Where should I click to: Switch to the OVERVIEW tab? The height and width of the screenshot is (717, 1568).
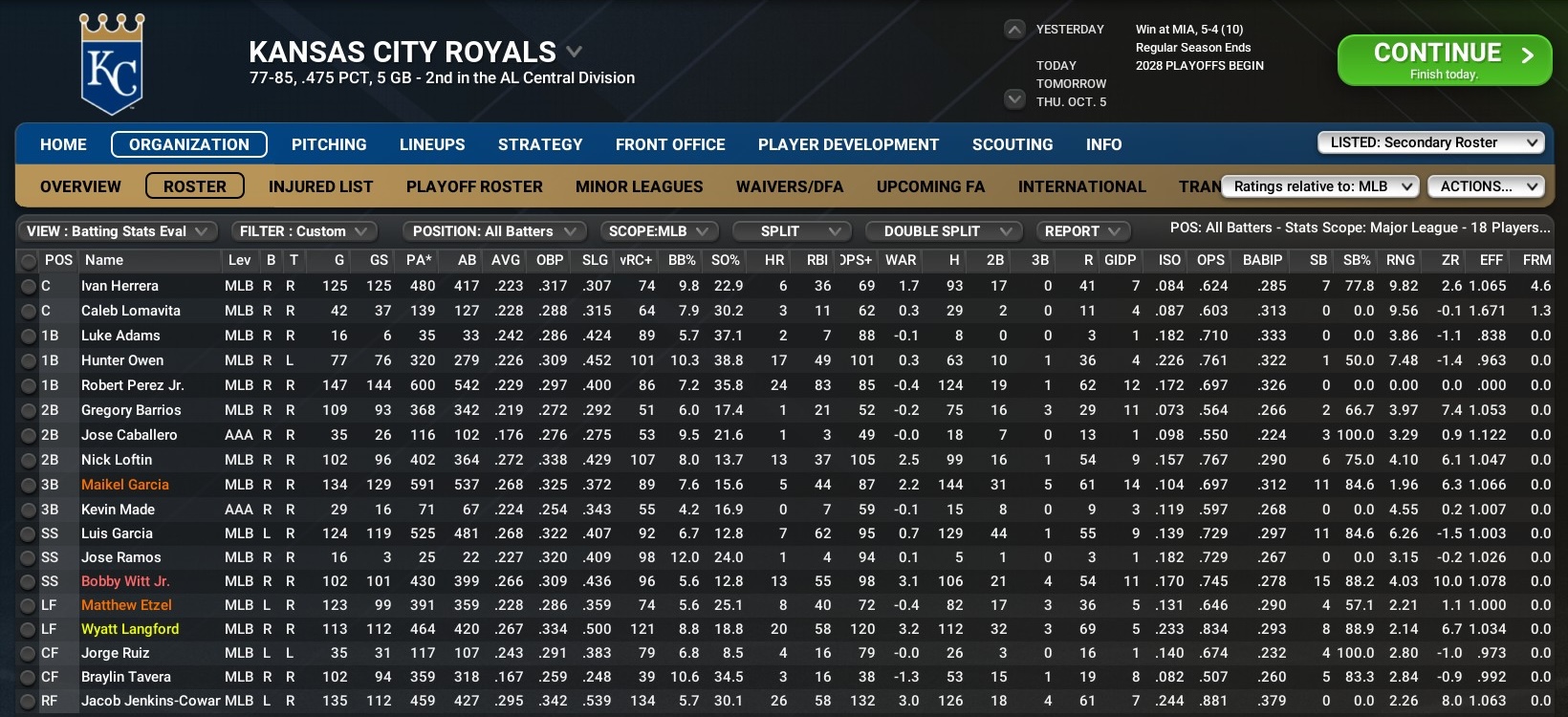click(80, 186)
